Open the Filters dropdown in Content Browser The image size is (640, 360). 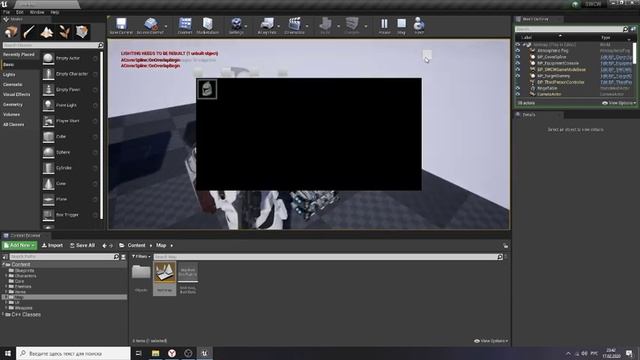141,256
